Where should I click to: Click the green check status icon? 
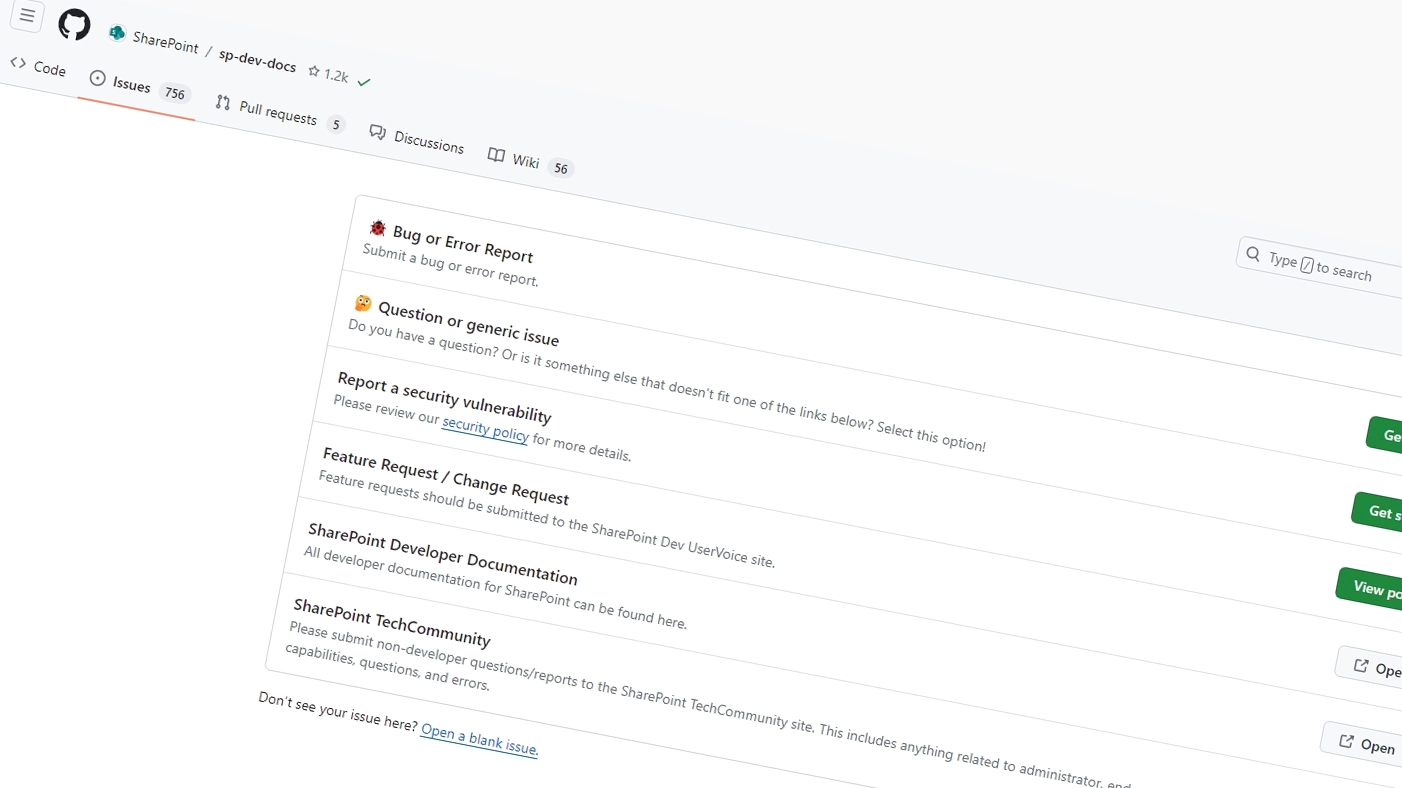tap(364, 82)
